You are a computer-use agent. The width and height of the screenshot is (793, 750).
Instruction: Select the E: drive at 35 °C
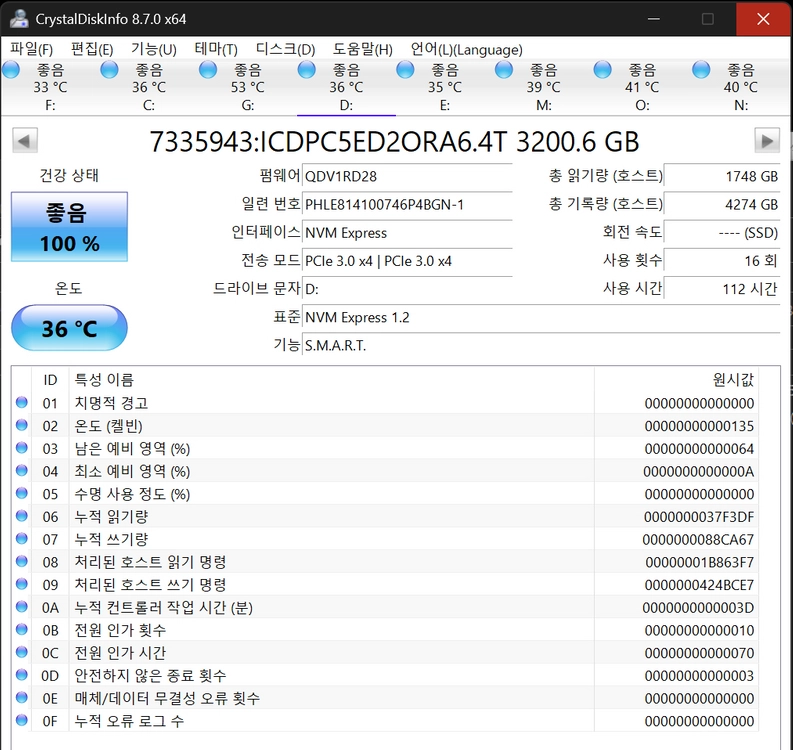445,87
